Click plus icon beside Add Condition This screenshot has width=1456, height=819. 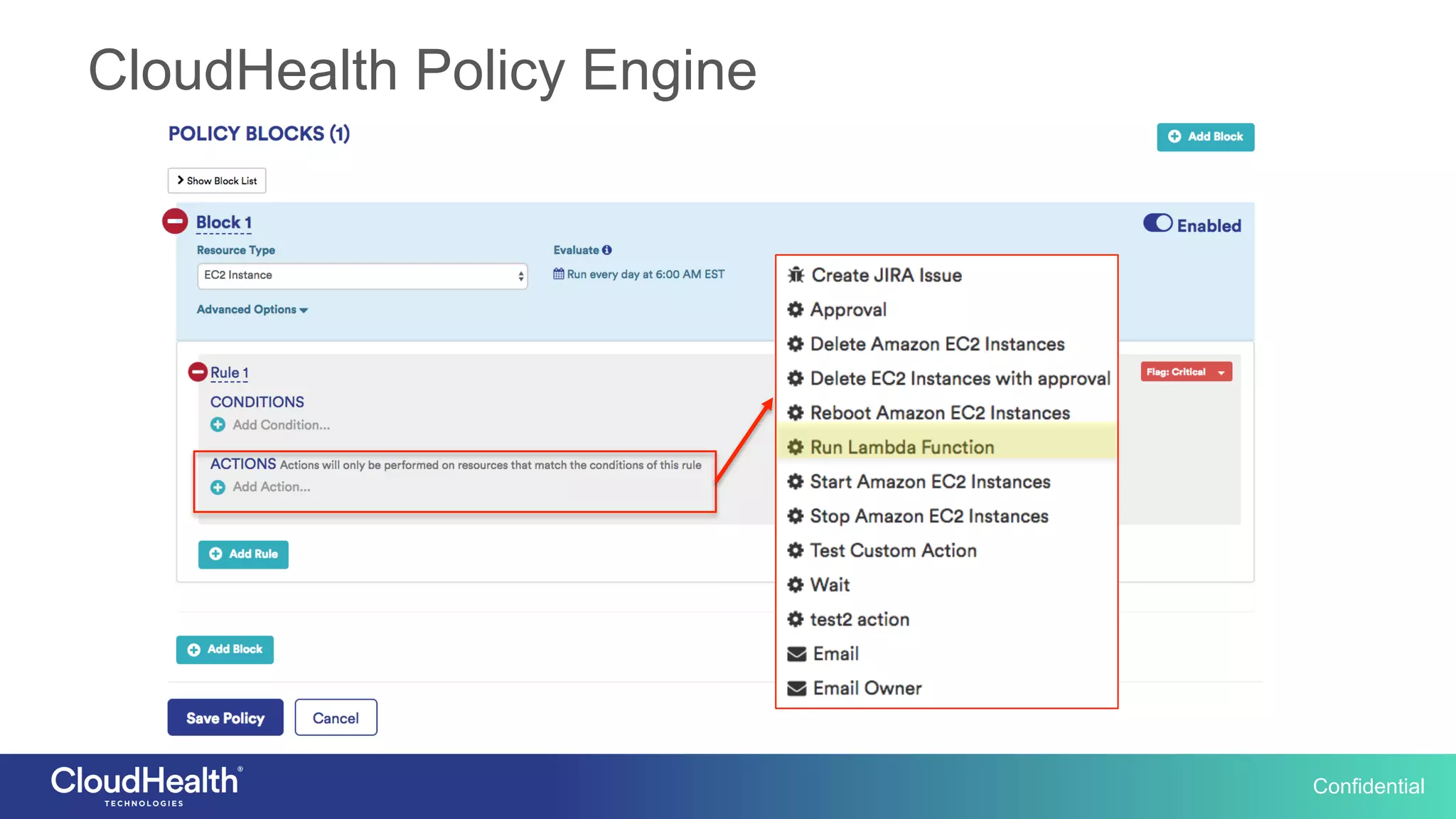pos(218,424)
